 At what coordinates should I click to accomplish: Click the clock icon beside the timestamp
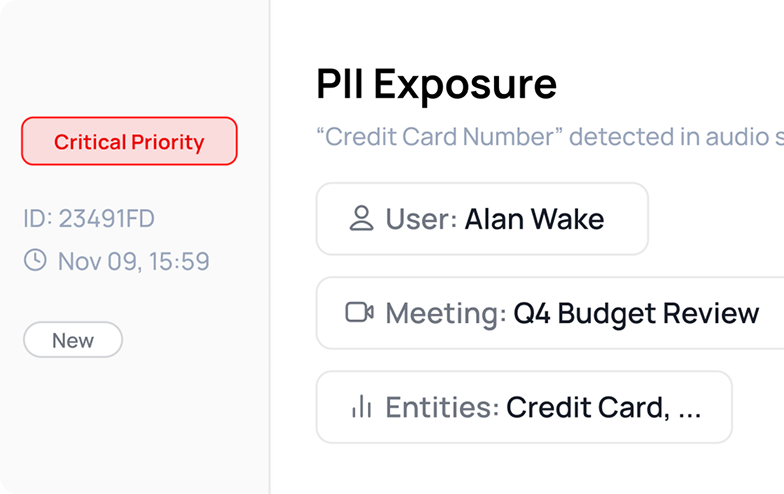pos(35,261)
